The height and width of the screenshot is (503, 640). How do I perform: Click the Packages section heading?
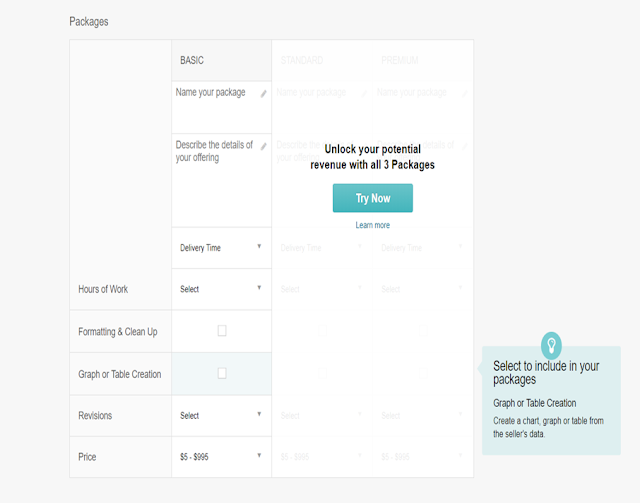click(89, 21)
